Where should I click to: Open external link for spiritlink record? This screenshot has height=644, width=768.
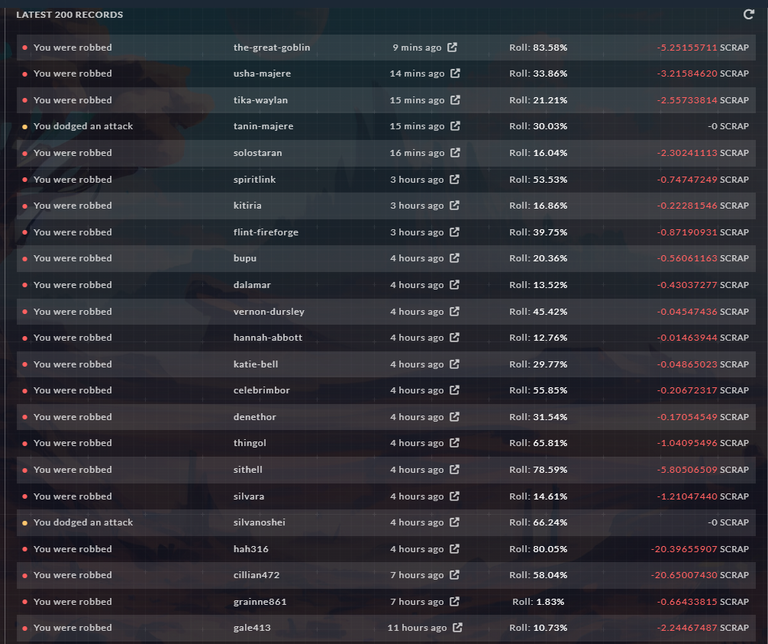pyautogui.click(x=455, y=179)
